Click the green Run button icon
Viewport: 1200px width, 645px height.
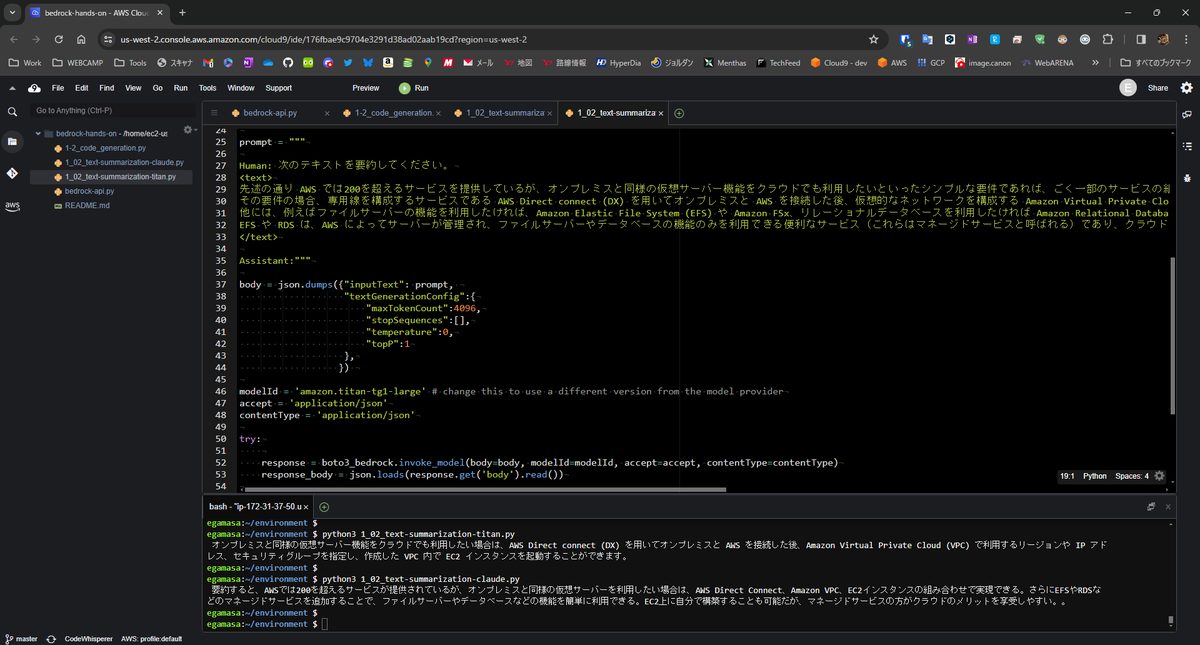[x=404, y=88]
